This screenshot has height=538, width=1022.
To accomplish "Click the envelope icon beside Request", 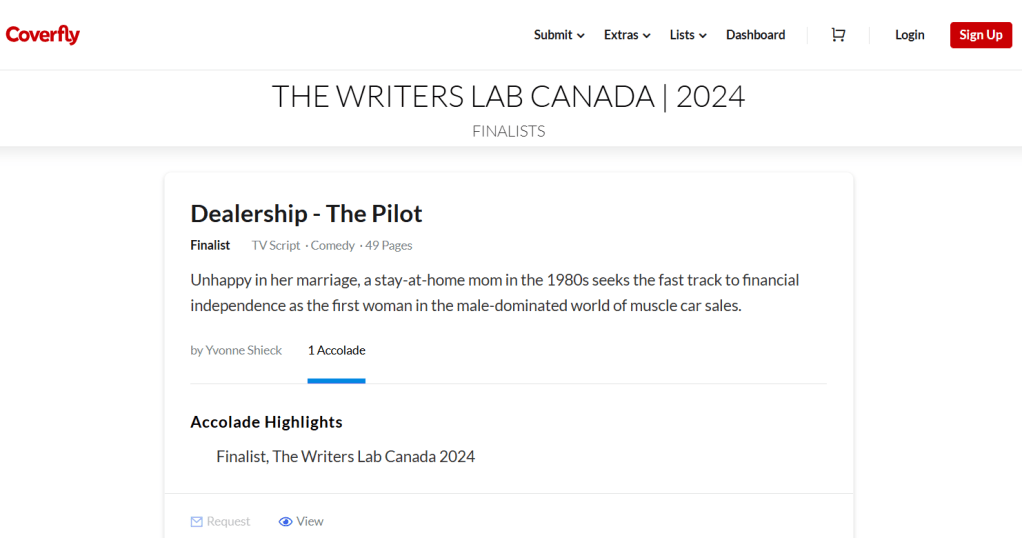I will coord(197,522).
